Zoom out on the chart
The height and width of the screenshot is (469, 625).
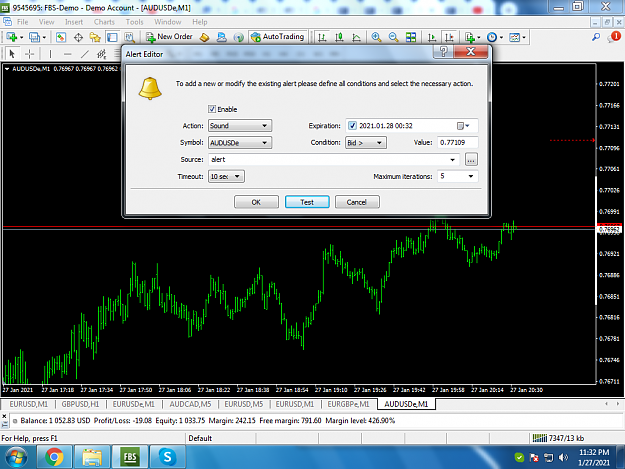pyautogui.click(x=393, y=37)
